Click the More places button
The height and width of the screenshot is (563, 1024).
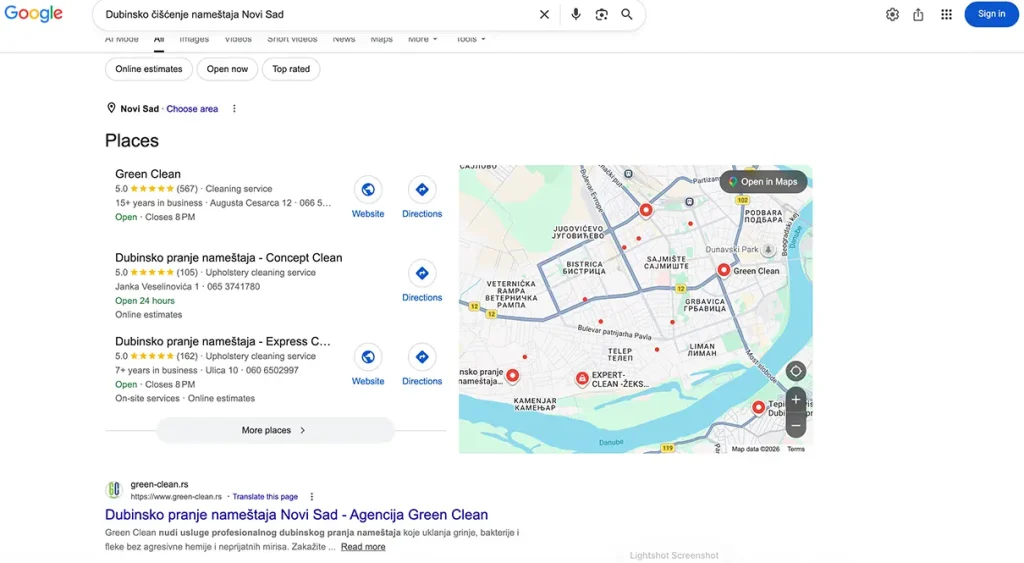pyautogui.click(x=275, y=430)
